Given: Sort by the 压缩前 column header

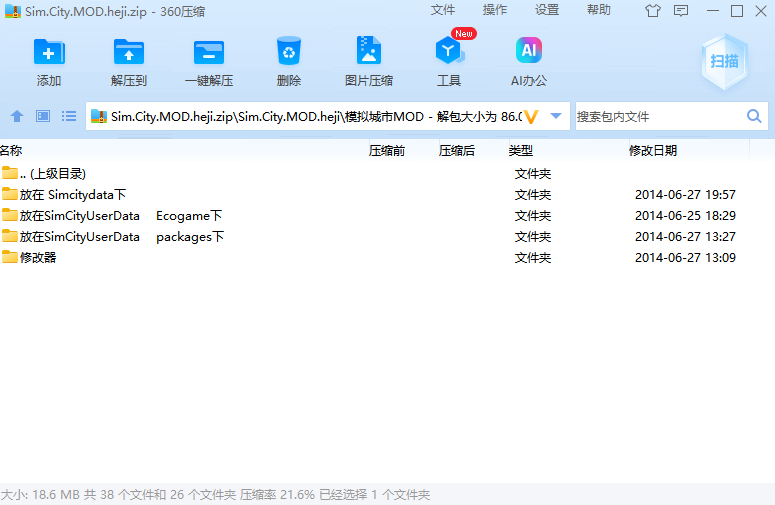Looking at the screenshot, I should 387,150.
